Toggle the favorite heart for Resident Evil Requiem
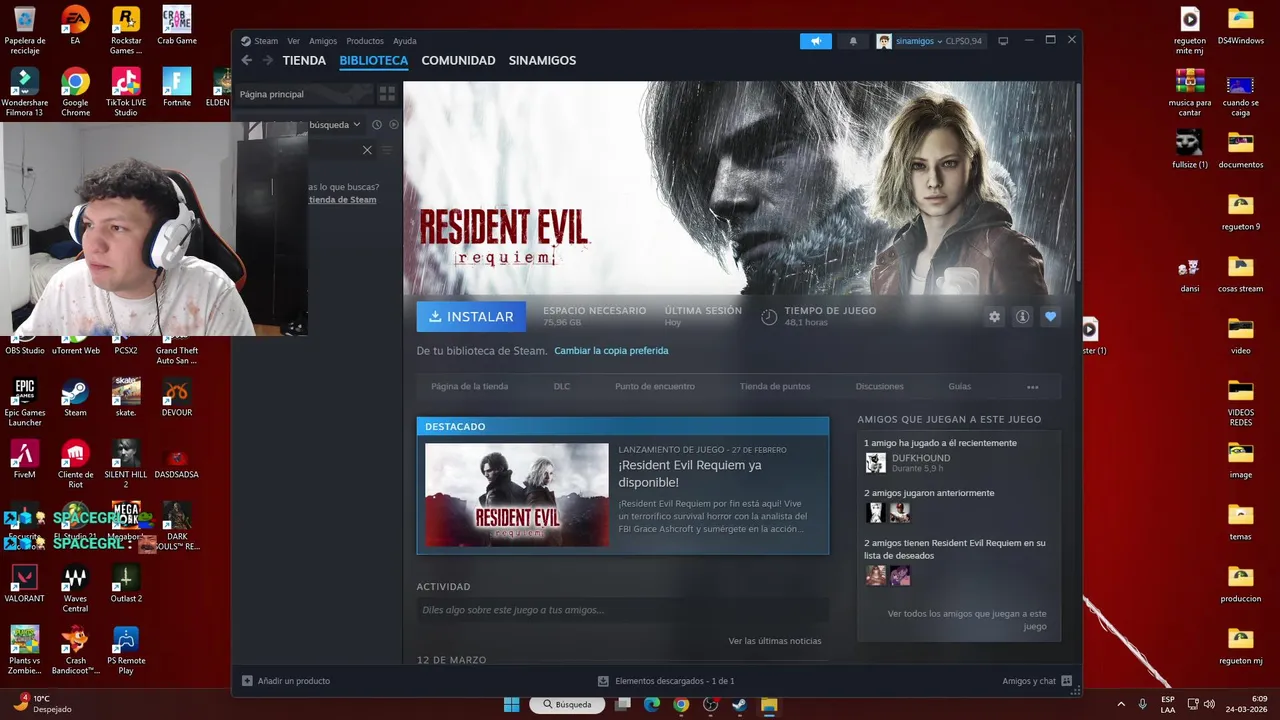This screenshot has height=720, width=1280. coord(1050,317)
